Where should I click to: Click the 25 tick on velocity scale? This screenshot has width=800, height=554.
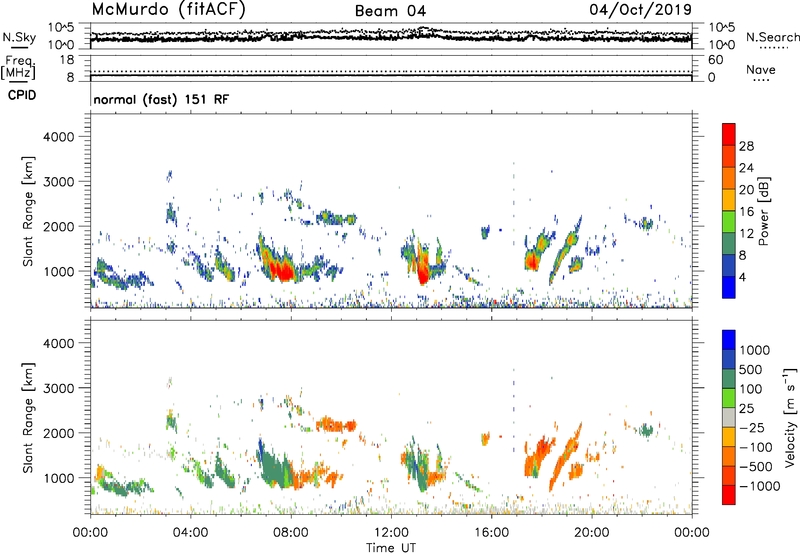point(746,408)
